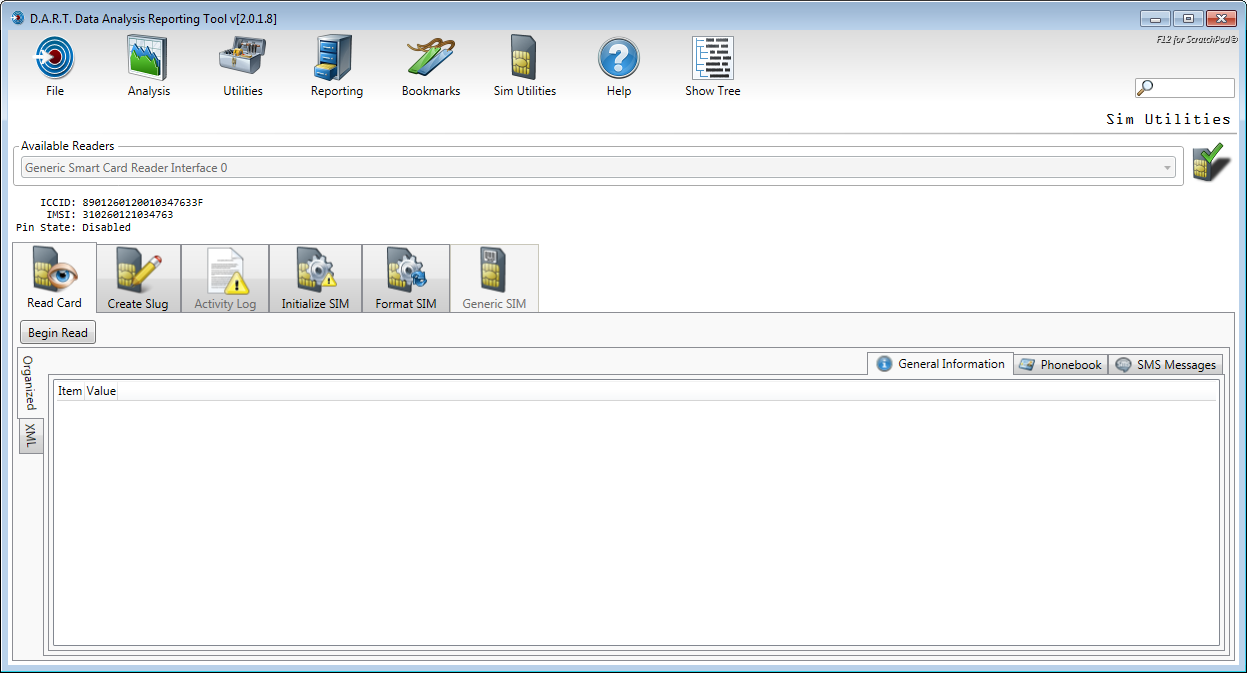Switch to the Initialize SIM tab
The width and height of the screenshot is (1247, 673).
pos(315,278)
